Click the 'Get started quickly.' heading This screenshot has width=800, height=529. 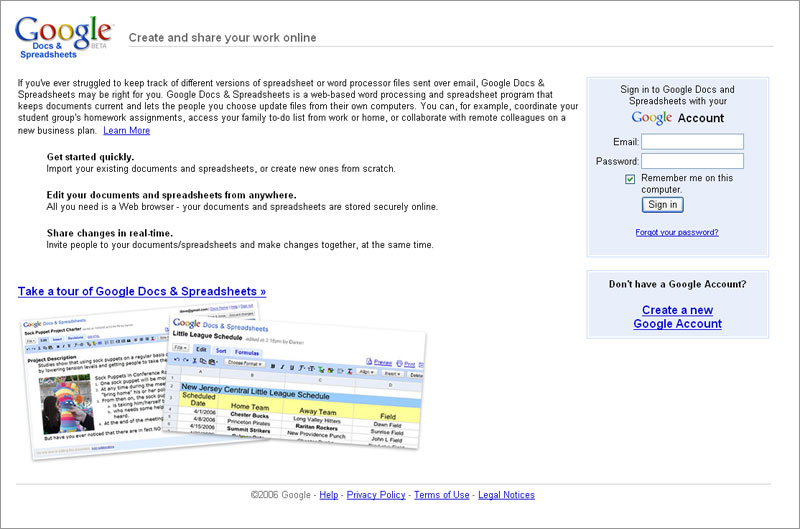tap(90, 157)
